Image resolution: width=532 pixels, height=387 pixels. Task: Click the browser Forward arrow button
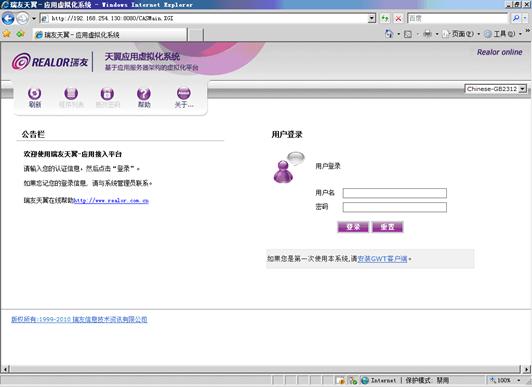click(22, 18)
